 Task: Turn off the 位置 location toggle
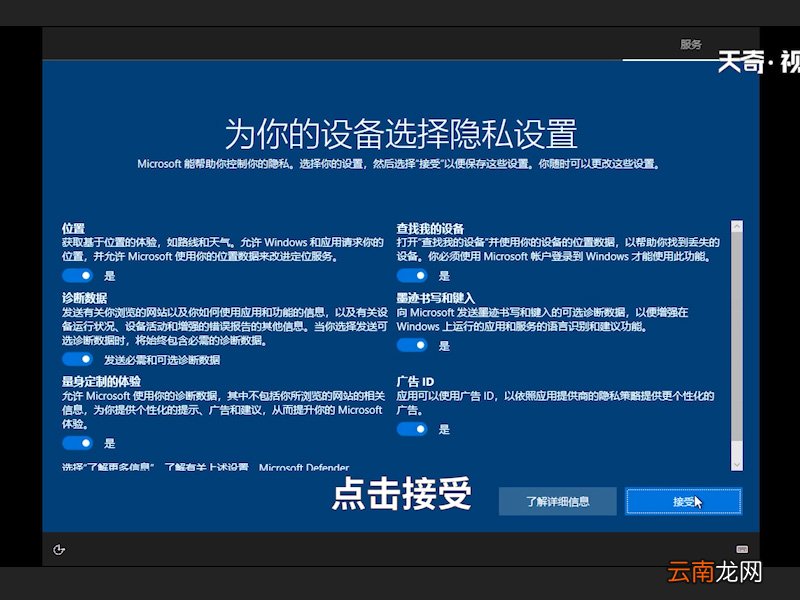pos(78,276)
